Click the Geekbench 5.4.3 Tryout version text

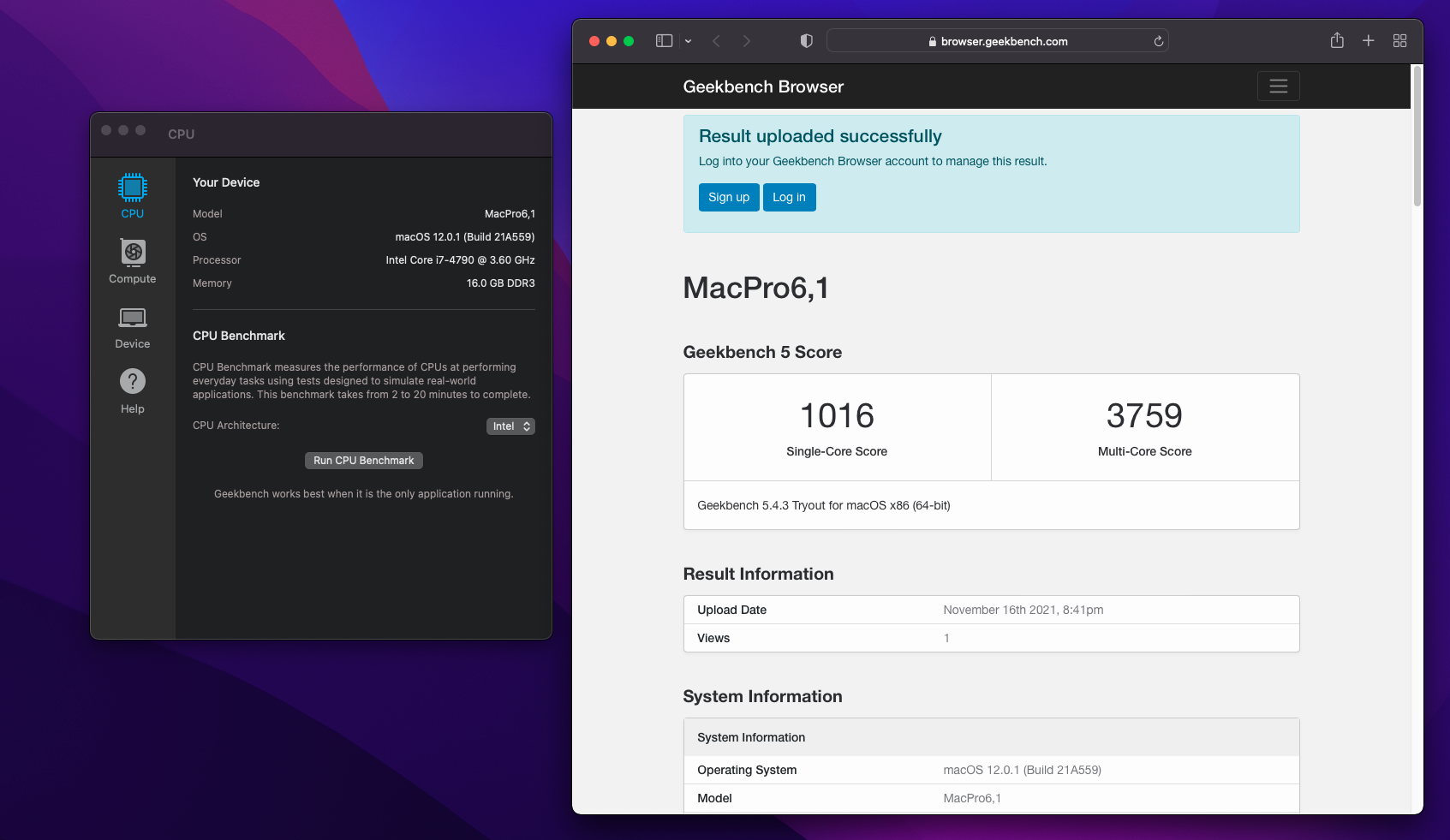point(824,505)
